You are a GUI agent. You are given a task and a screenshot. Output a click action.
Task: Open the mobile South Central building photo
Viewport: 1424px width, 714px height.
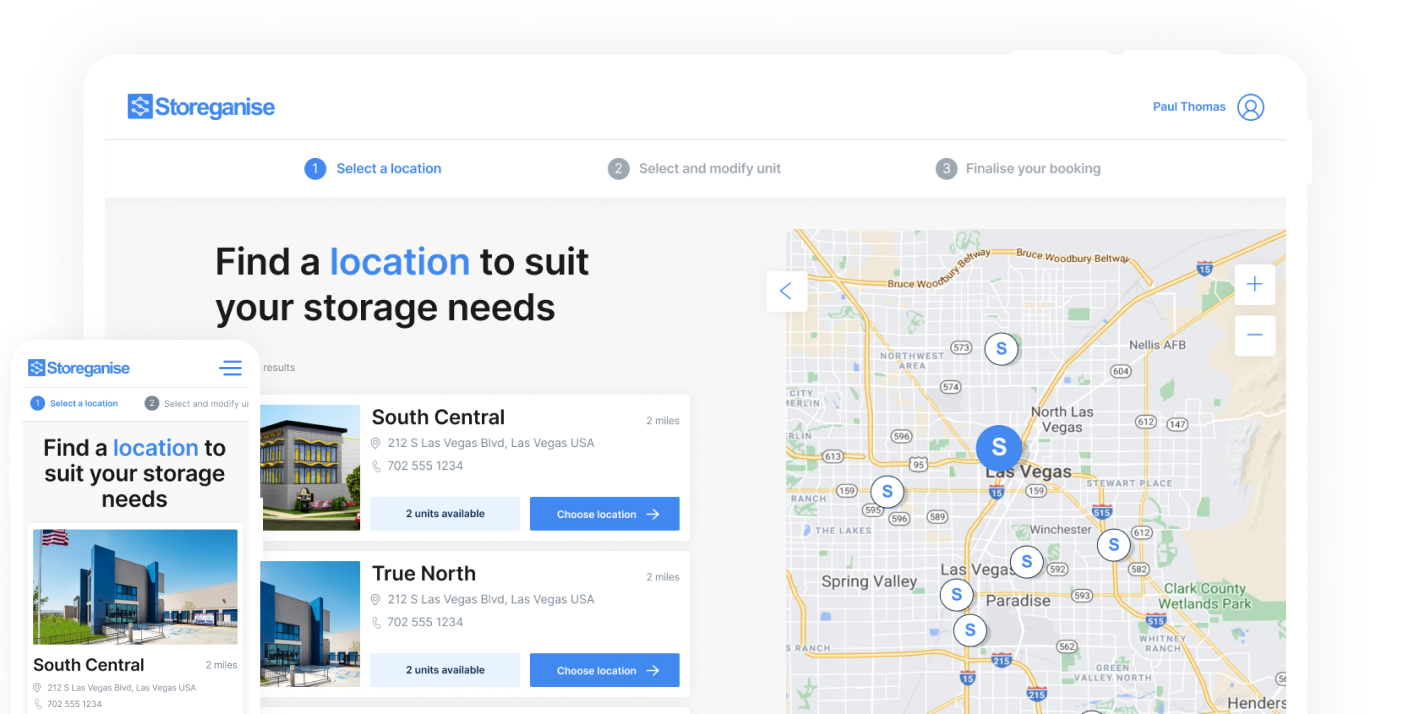coord(135,587)
